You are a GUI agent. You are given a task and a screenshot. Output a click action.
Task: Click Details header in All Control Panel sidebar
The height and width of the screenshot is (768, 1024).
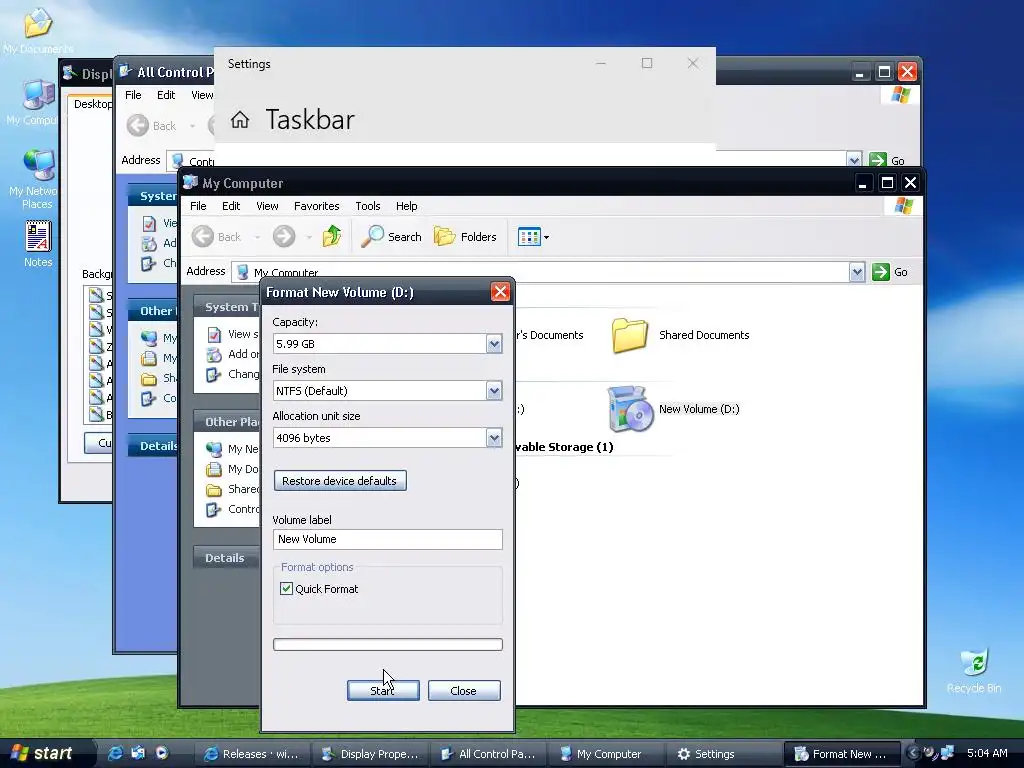(x=155, y=445)
